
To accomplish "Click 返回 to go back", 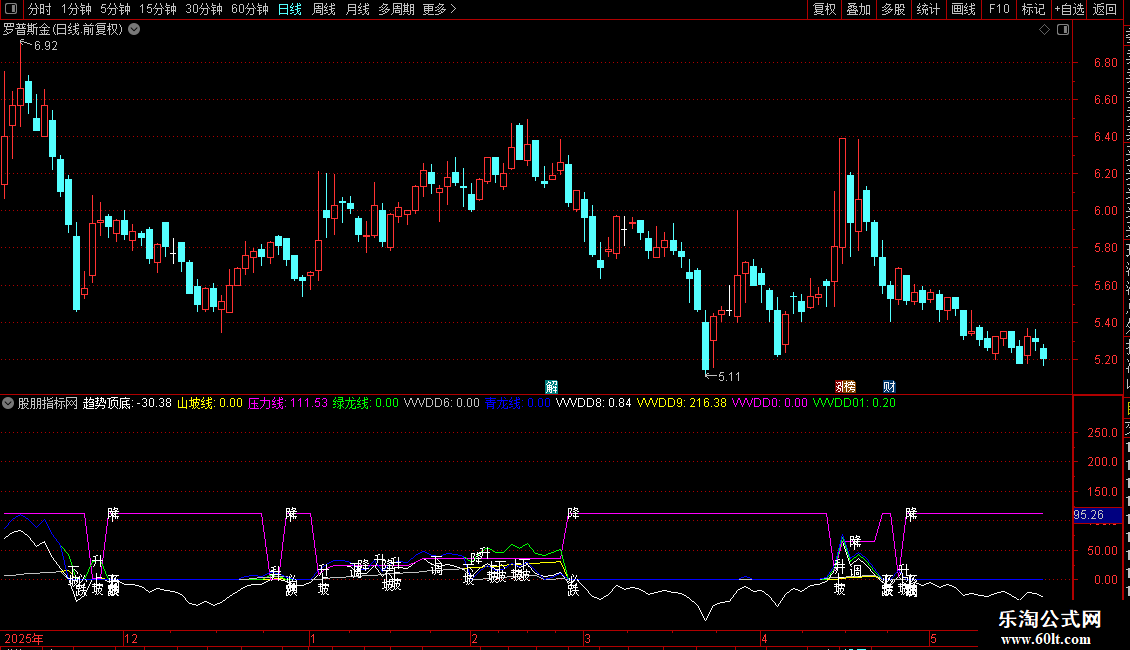I will coord(1104,9).
